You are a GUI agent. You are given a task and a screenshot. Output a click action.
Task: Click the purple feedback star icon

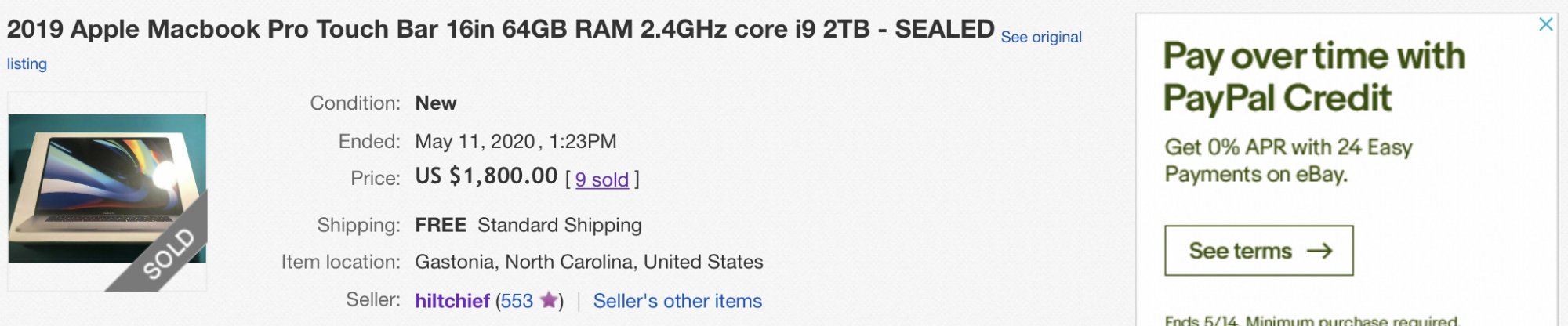click(549, 300)
